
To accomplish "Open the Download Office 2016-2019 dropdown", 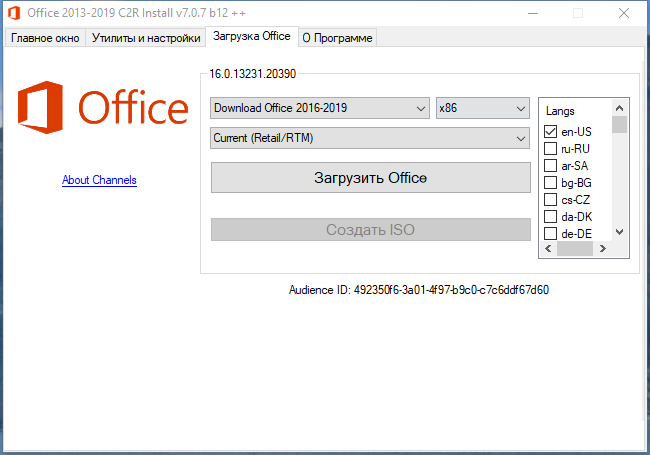I will coord(320,108).
